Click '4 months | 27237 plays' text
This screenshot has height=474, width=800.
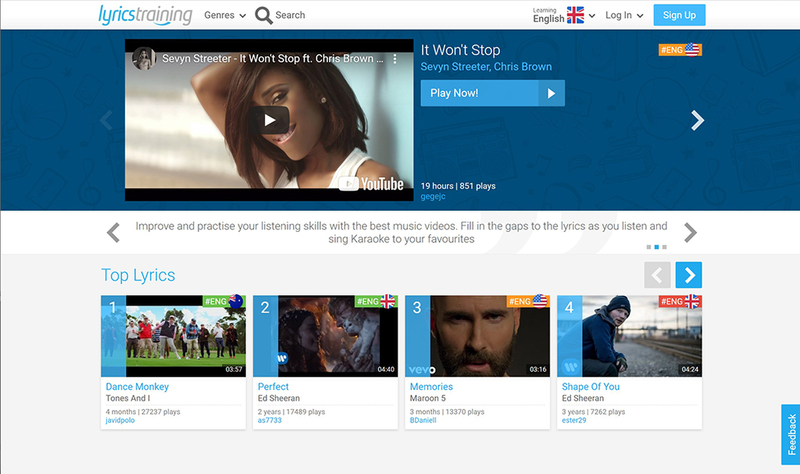pyautogui.click(x=143, y=412)
